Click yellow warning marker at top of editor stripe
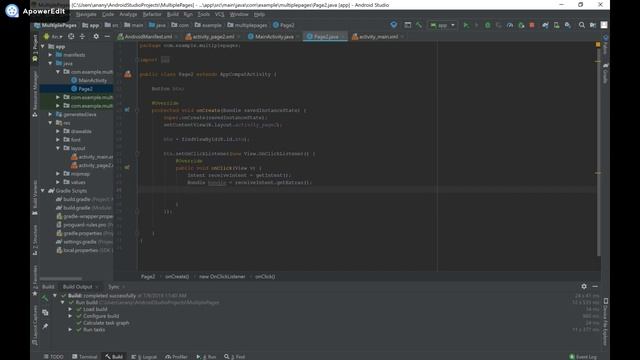Image resolution: width=640 pixels, height=360 pixels. [x=598, y=44]
